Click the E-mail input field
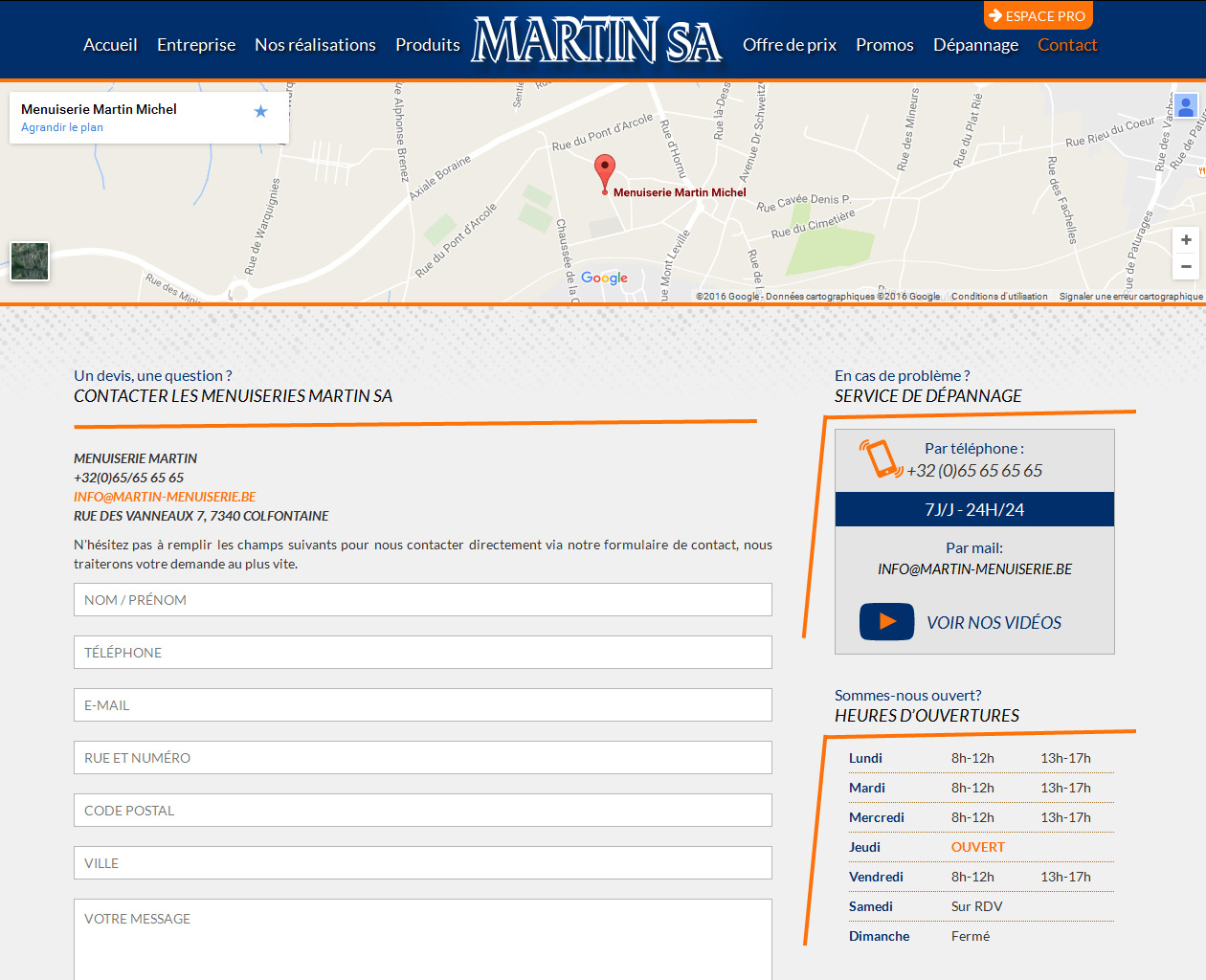Screen dimensions: 1206x980 [x=423, y=705]
